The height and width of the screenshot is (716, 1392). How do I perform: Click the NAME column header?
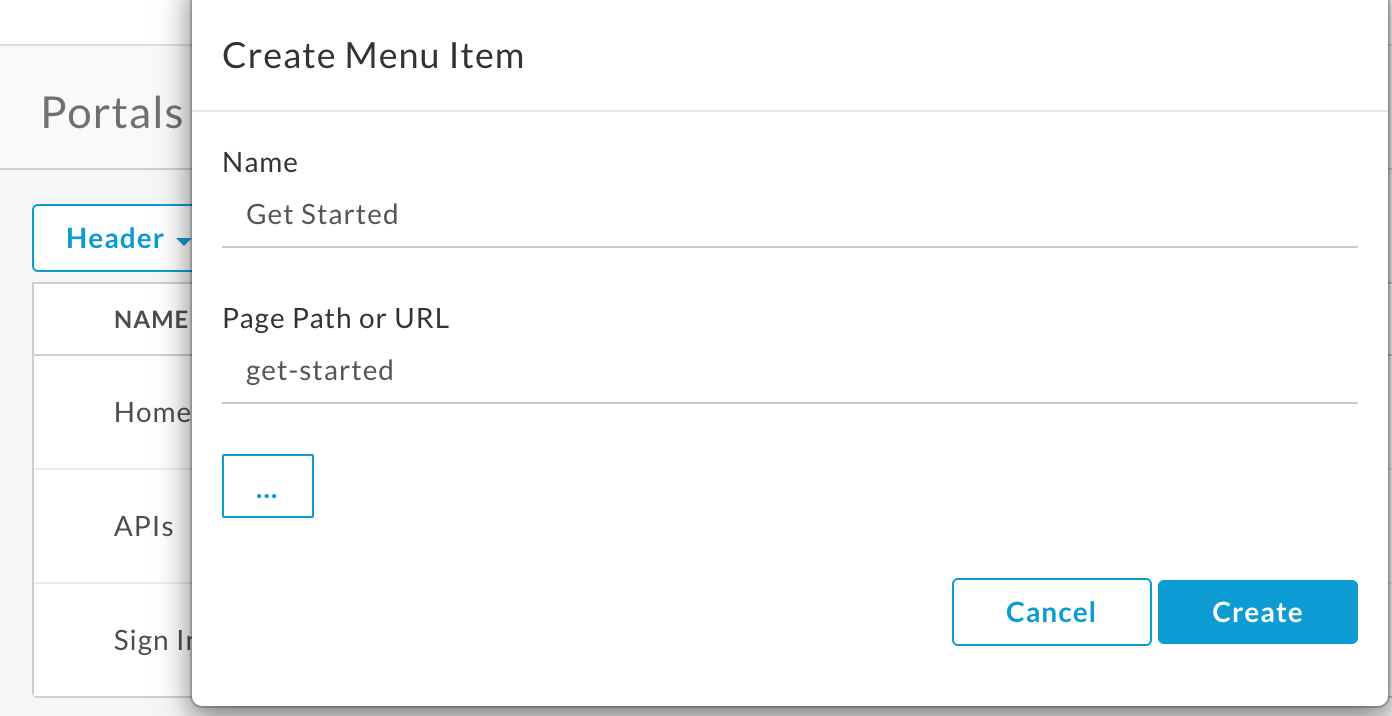pos(150,318)
